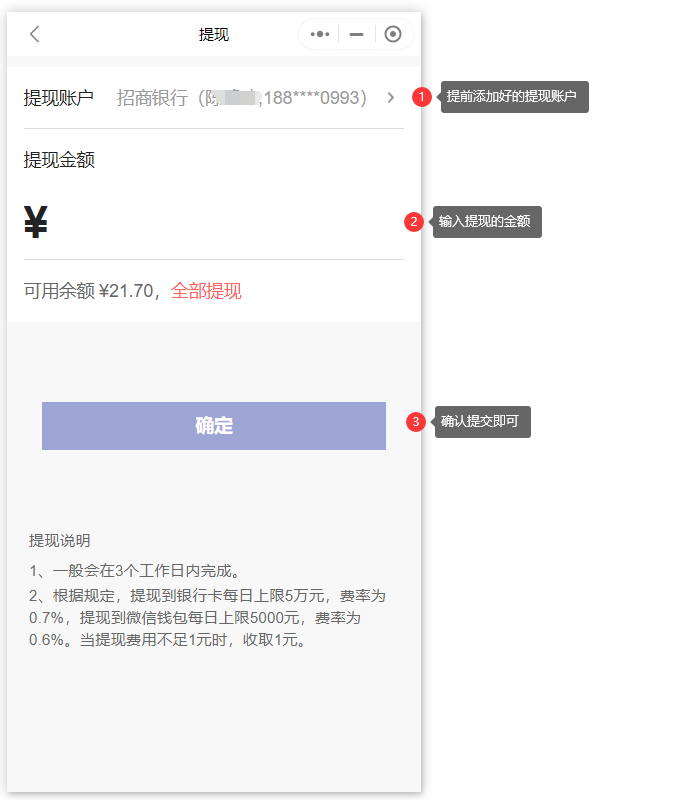Click the 提前添加好的提现账户 tooltip
The width and height of the screenshot is (697, 800).
pyautogui.click(x=514, y=97)
